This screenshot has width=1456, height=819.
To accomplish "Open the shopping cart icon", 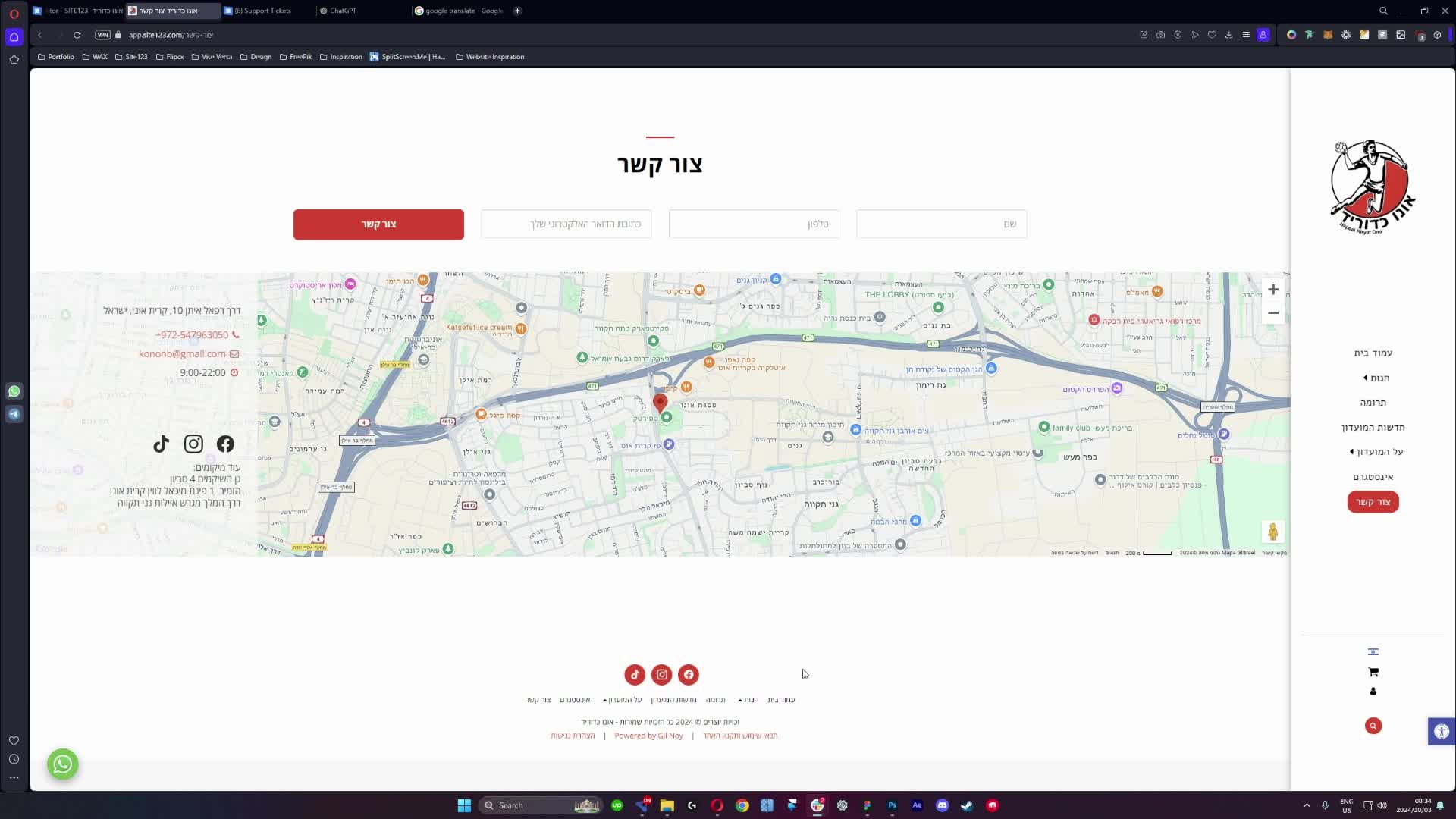I will [x=1373, y=672].
